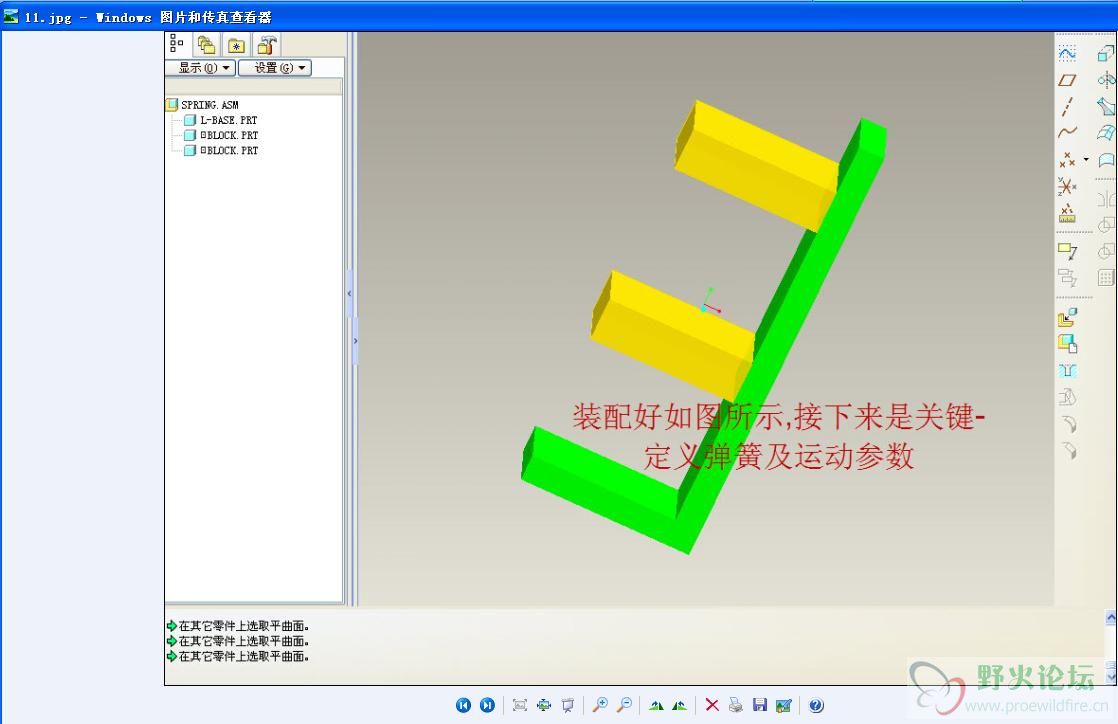Open the Favorites navigator tab
Image resolution: width=1118 pixels, height=724 pixels.
[x=236, y=46]
